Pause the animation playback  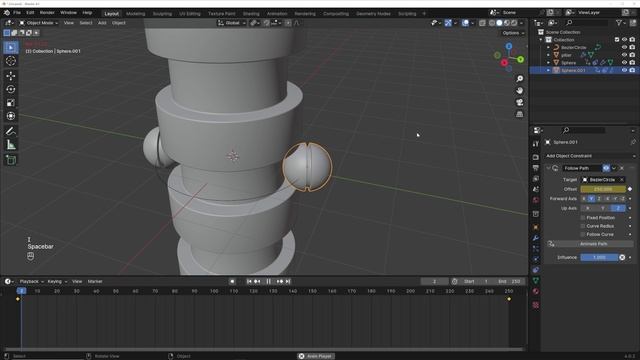(x=269, y=282)
